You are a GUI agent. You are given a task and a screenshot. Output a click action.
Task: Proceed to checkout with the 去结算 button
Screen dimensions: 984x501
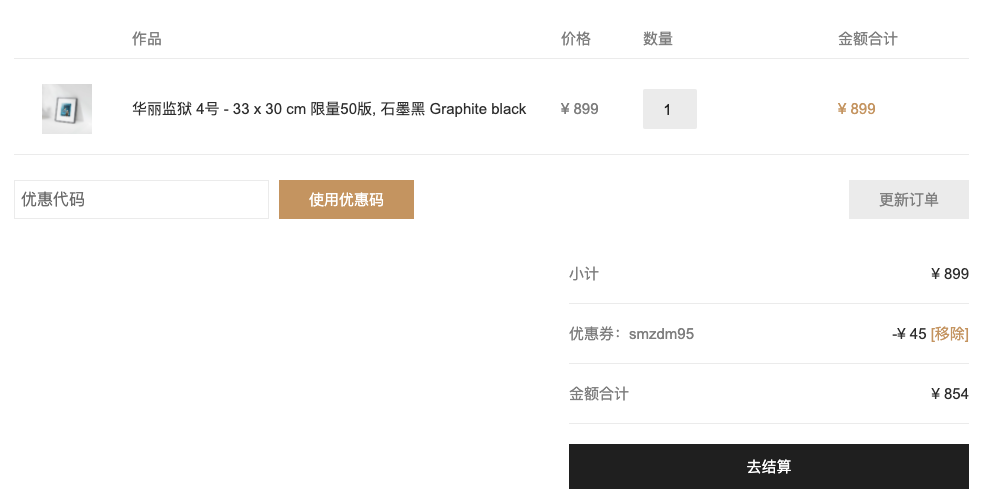(769, 466)
